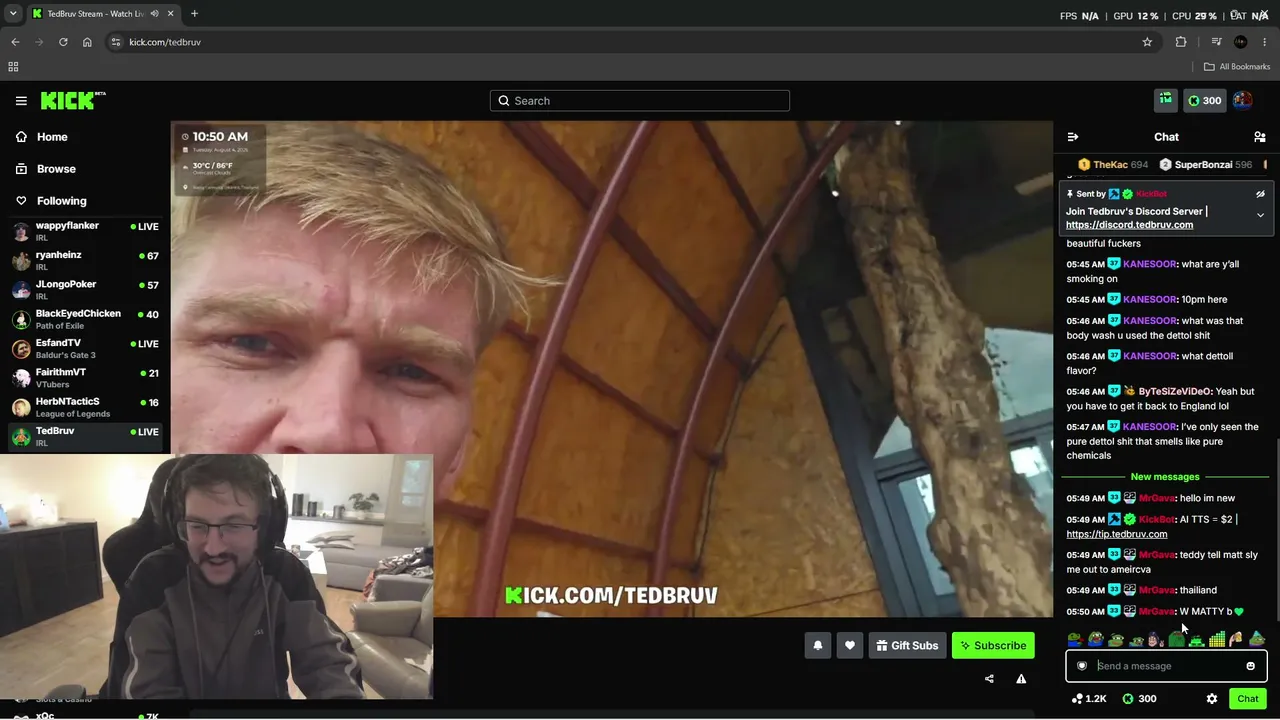Viewport: 1280px width, 720px height.
Task: Open the All Bookmarks folder
Action: [x=1237, y=67]
